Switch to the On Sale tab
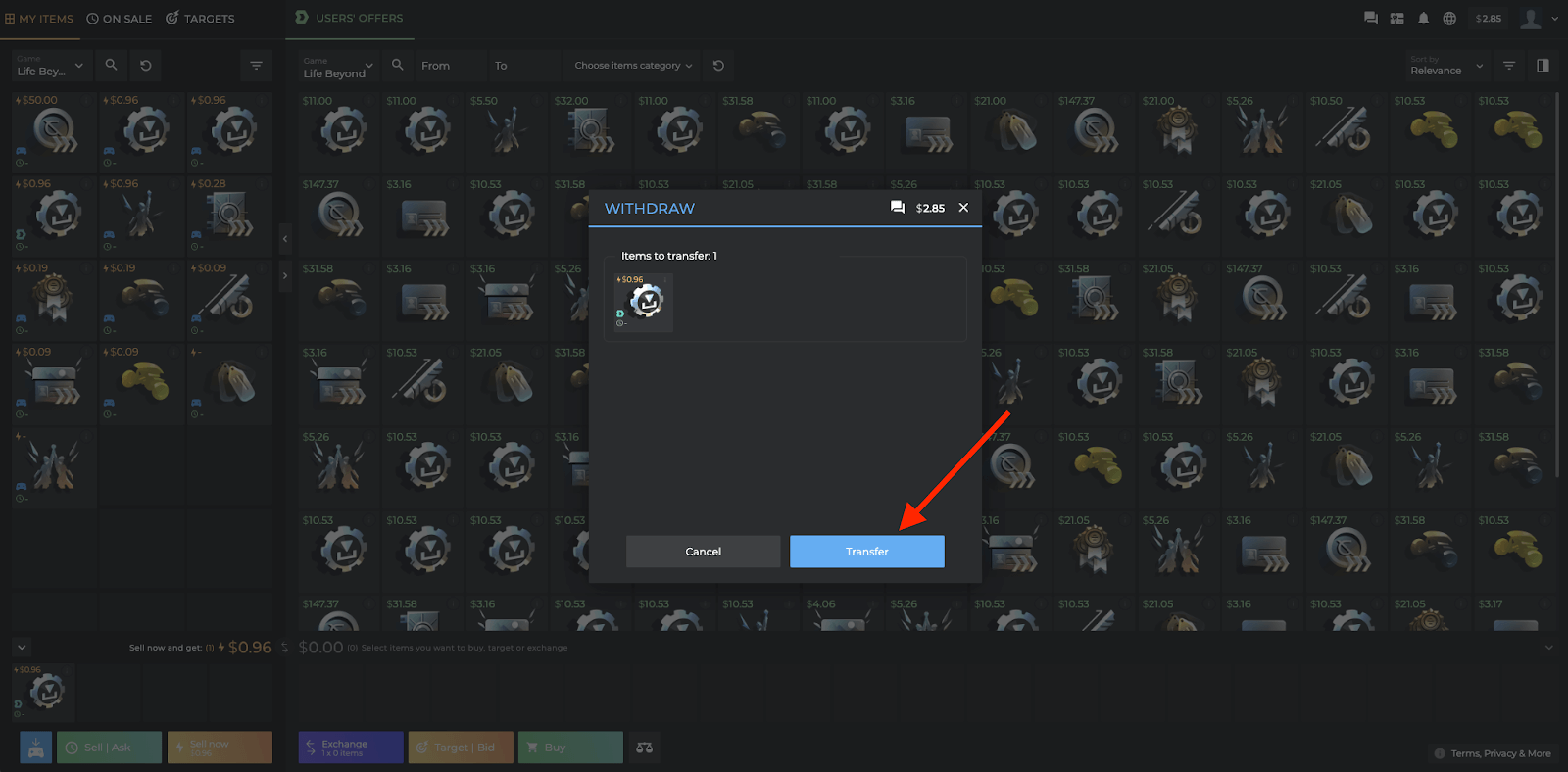 (119, 19)
